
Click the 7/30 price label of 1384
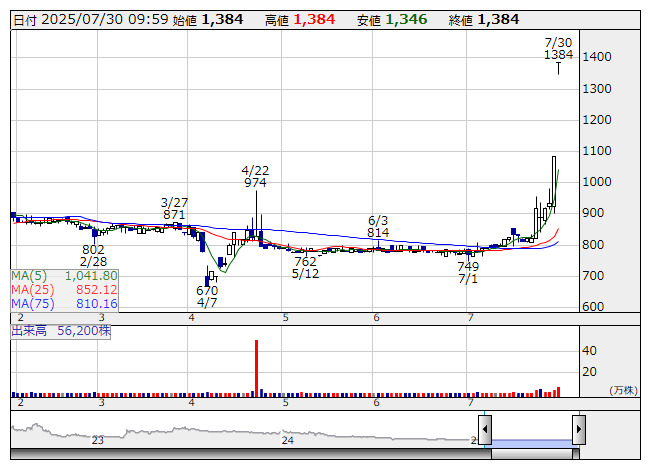[558, 49]
